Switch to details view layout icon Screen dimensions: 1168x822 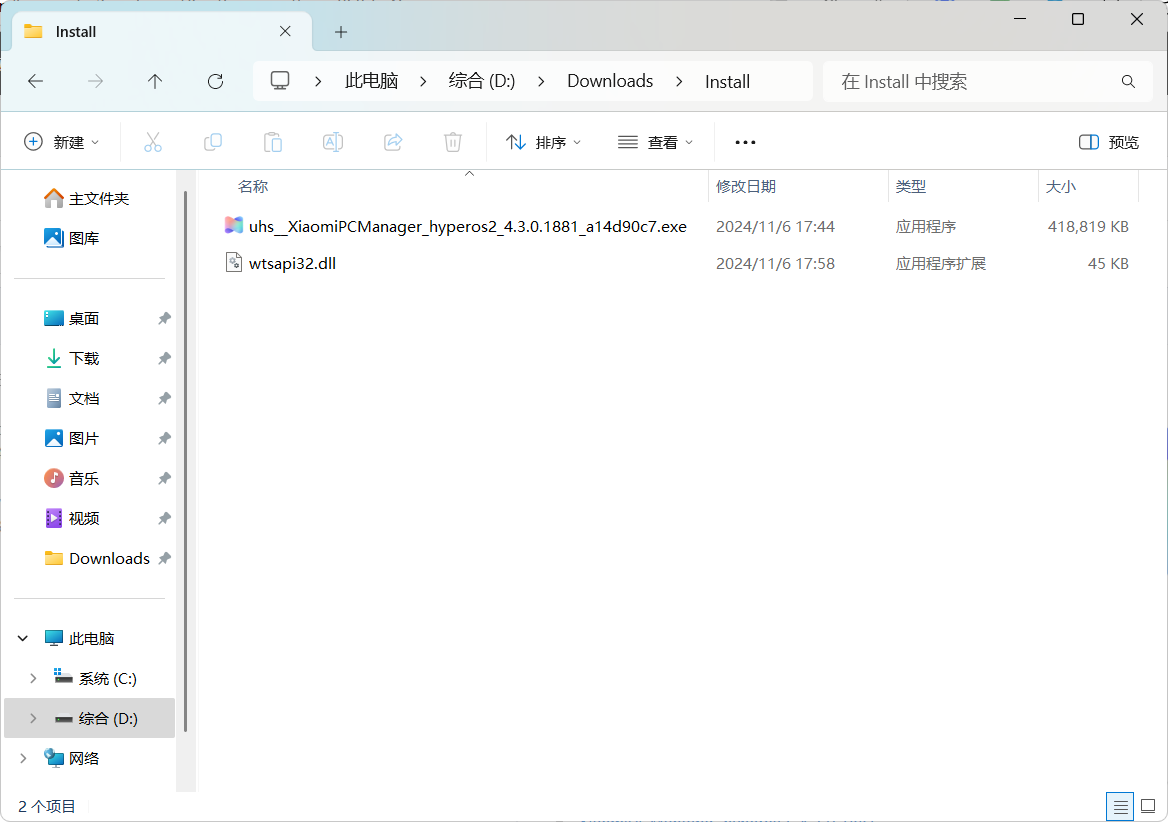1120,806
